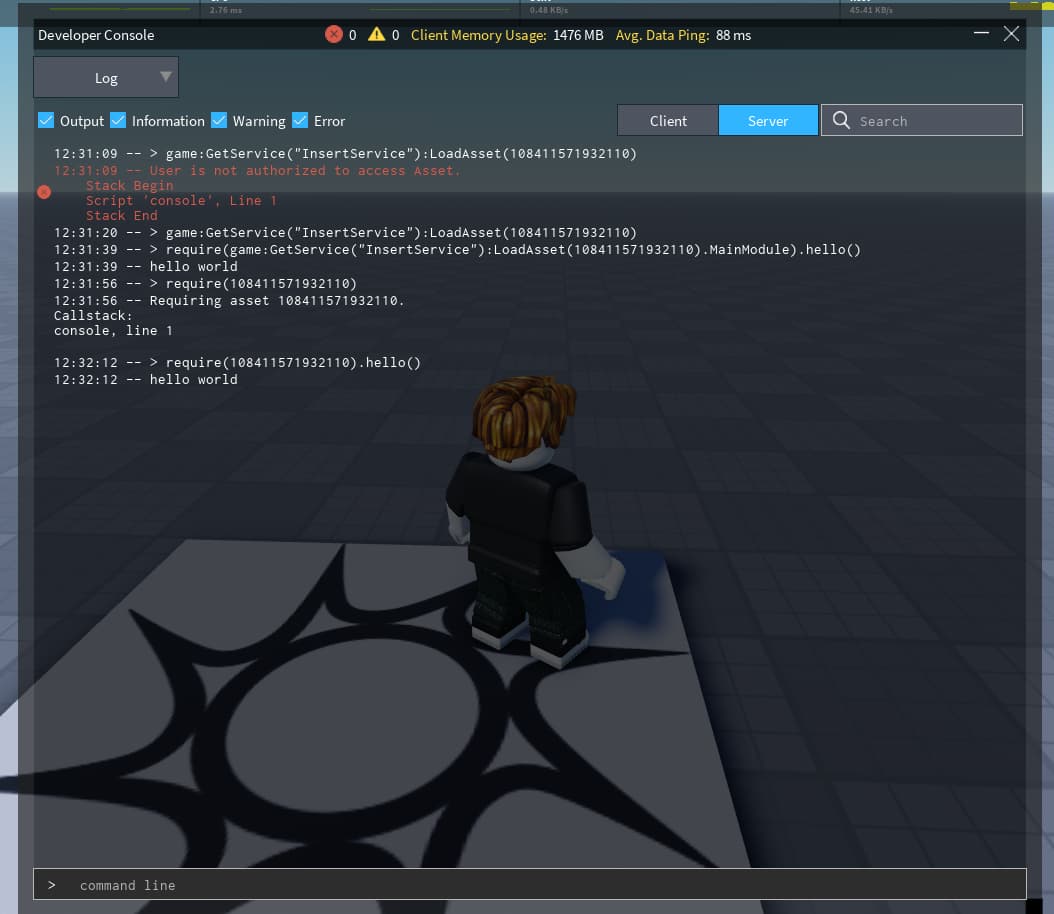Click the red error count icon
Viewport: 1054px width, 914px height.
[x=333, y=34]
